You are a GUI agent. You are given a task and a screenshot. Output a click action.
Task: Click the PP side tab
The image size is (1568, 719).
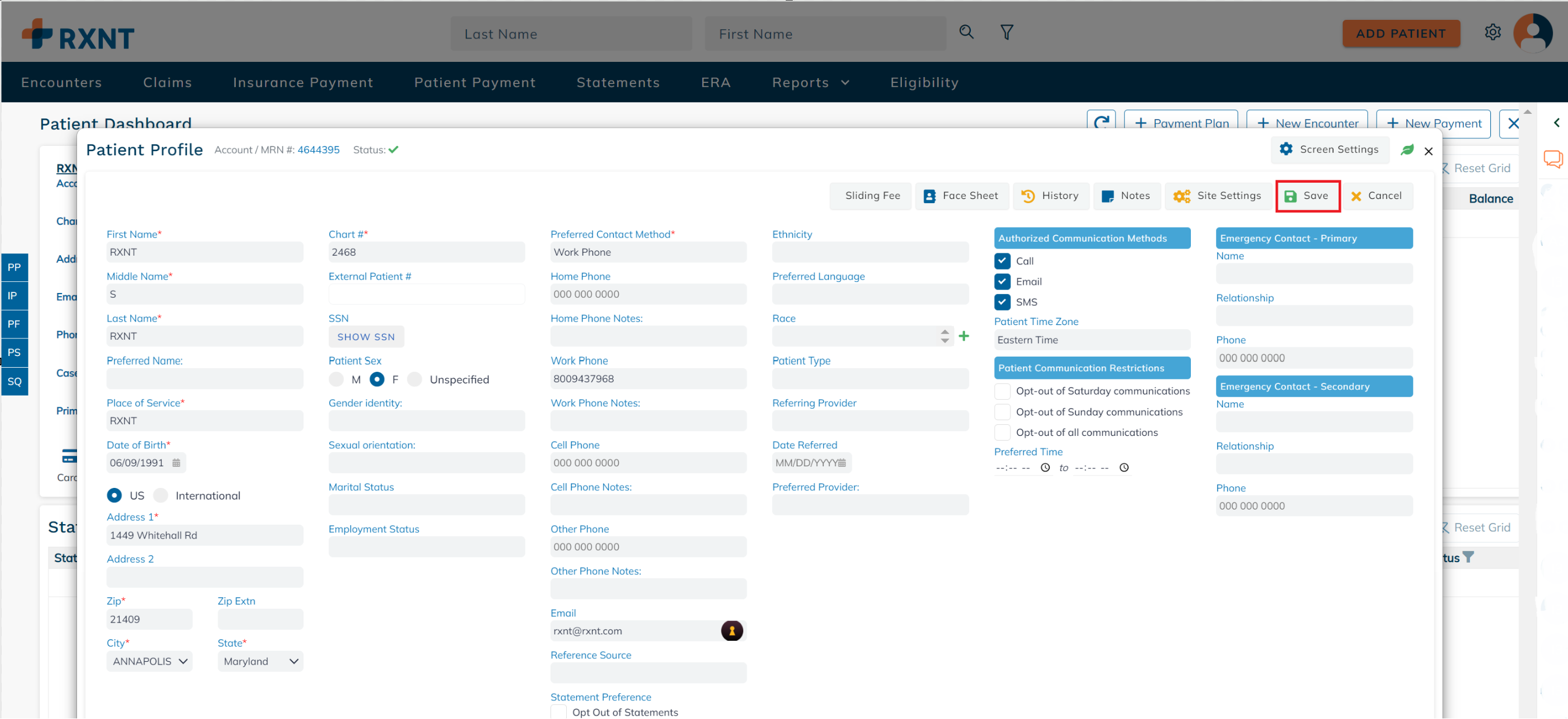click(x=14, y=267)
